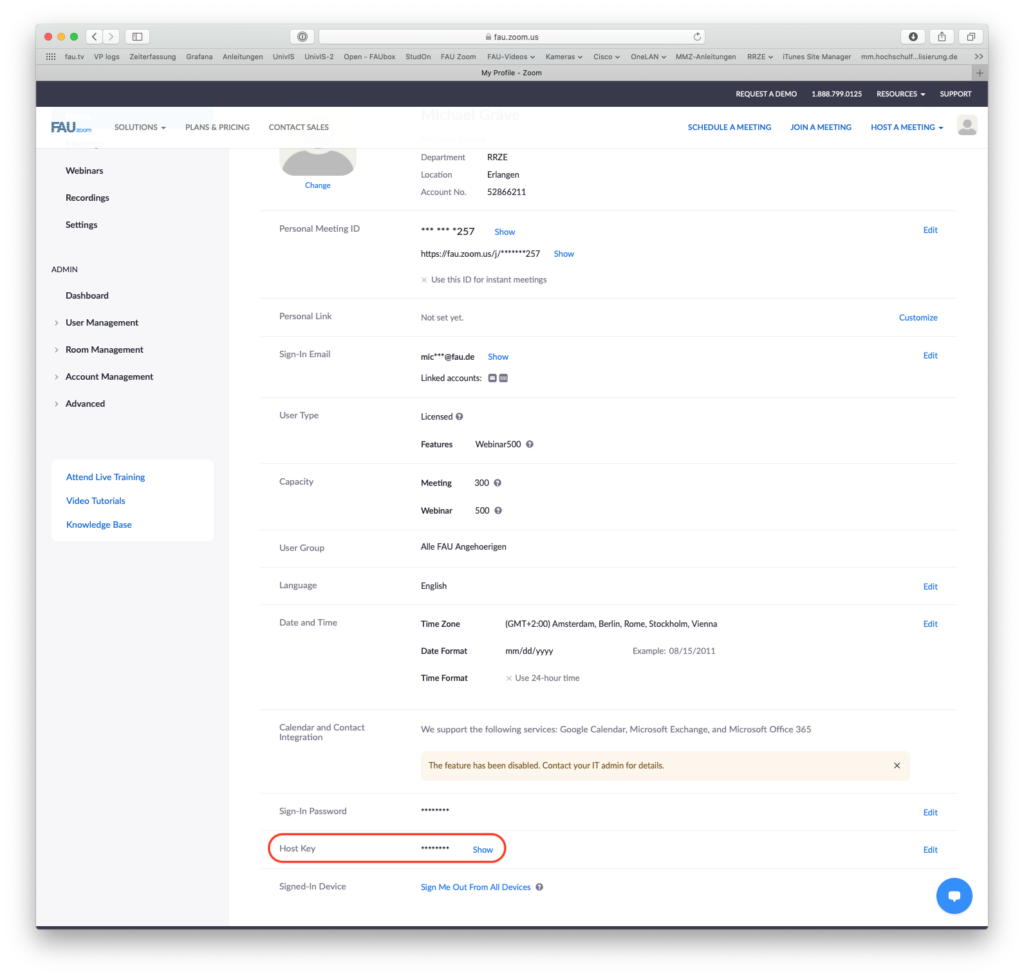Click the Safari address bar
This screenshot has width=1024, height=977.
point(511,37)
